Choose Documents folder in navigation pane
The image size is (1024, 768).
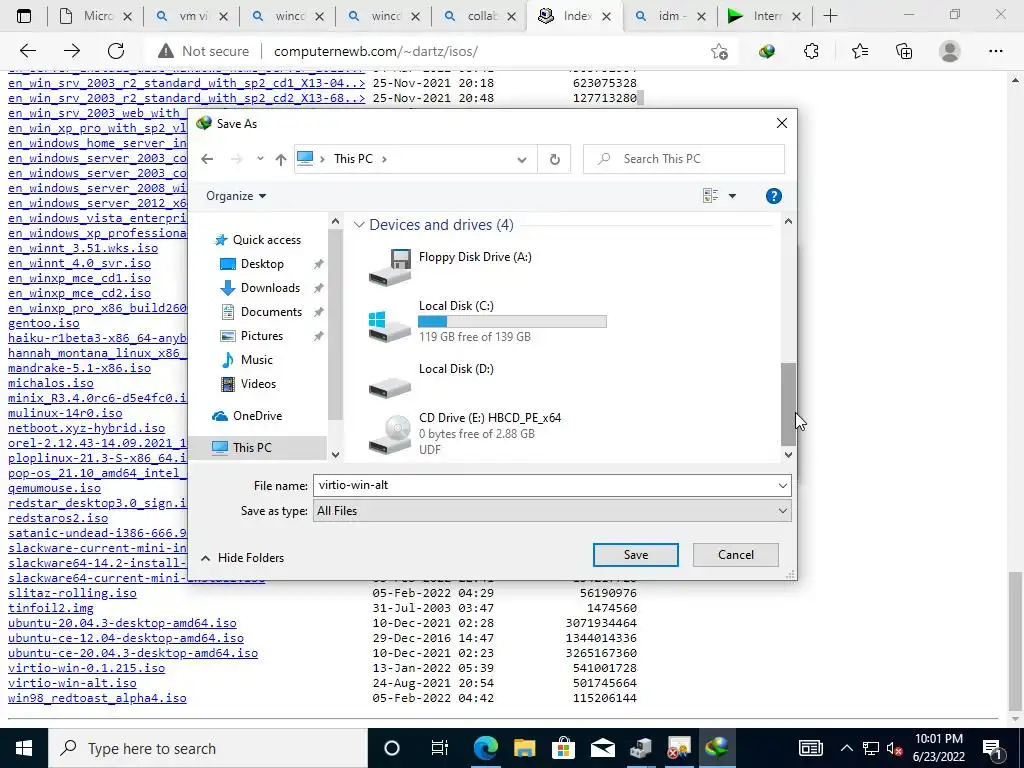pyautogui.click(x=271, y=312)
